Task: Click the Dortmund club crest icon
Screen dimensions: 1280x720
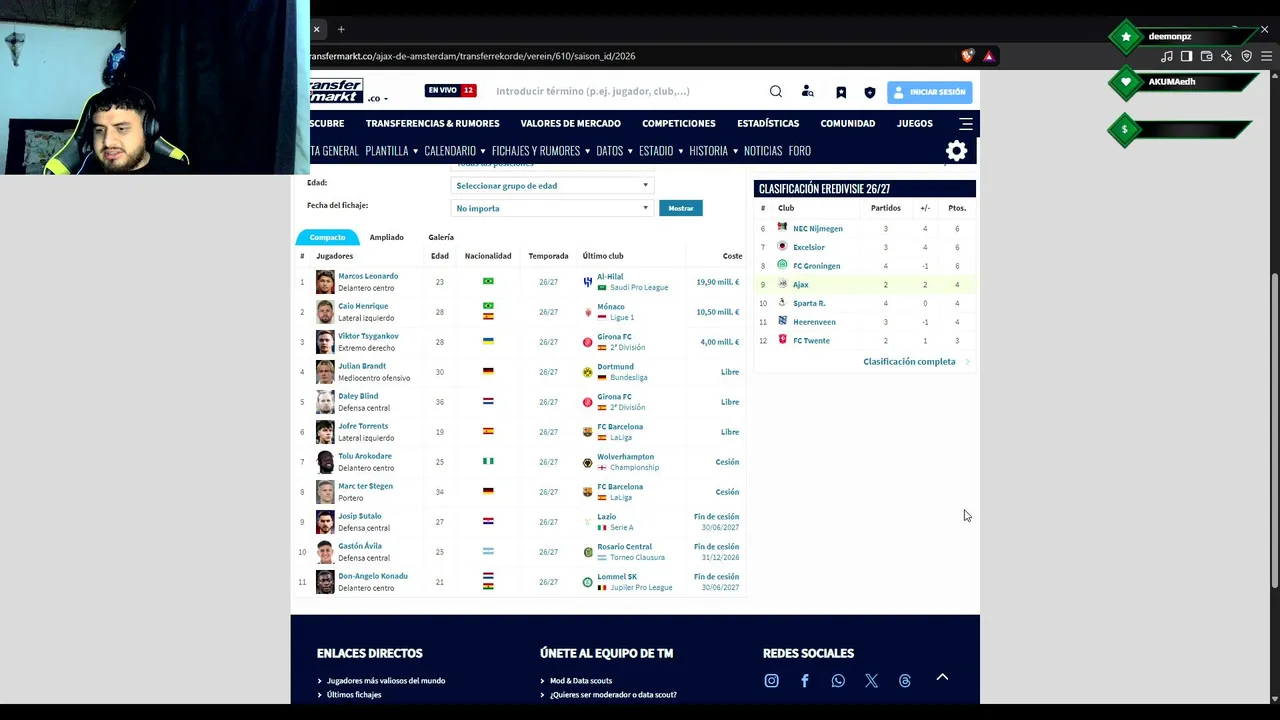Action: click(588, 372)
